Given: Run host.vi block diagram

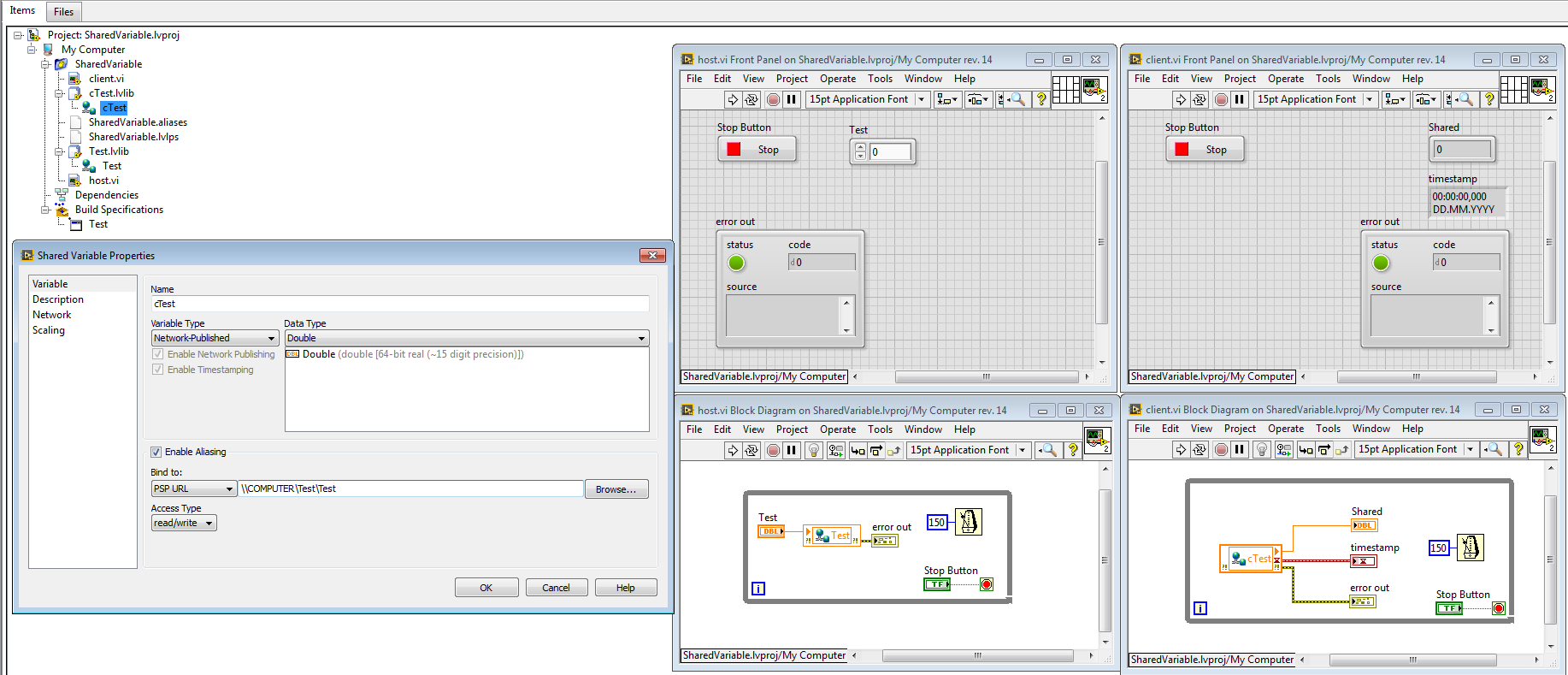Looking at the screenshot, I should point(733,450).
